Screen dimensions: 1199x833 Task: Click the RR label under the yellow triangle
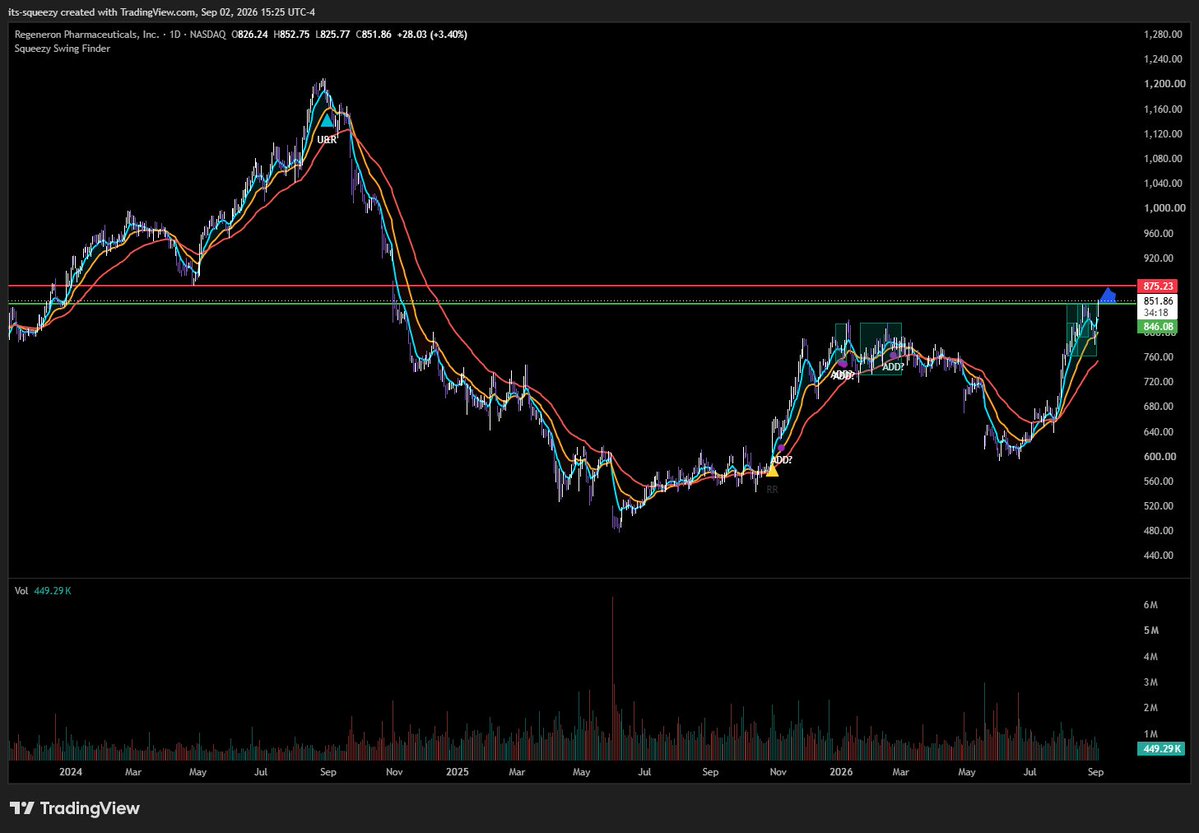coord(772,490)
